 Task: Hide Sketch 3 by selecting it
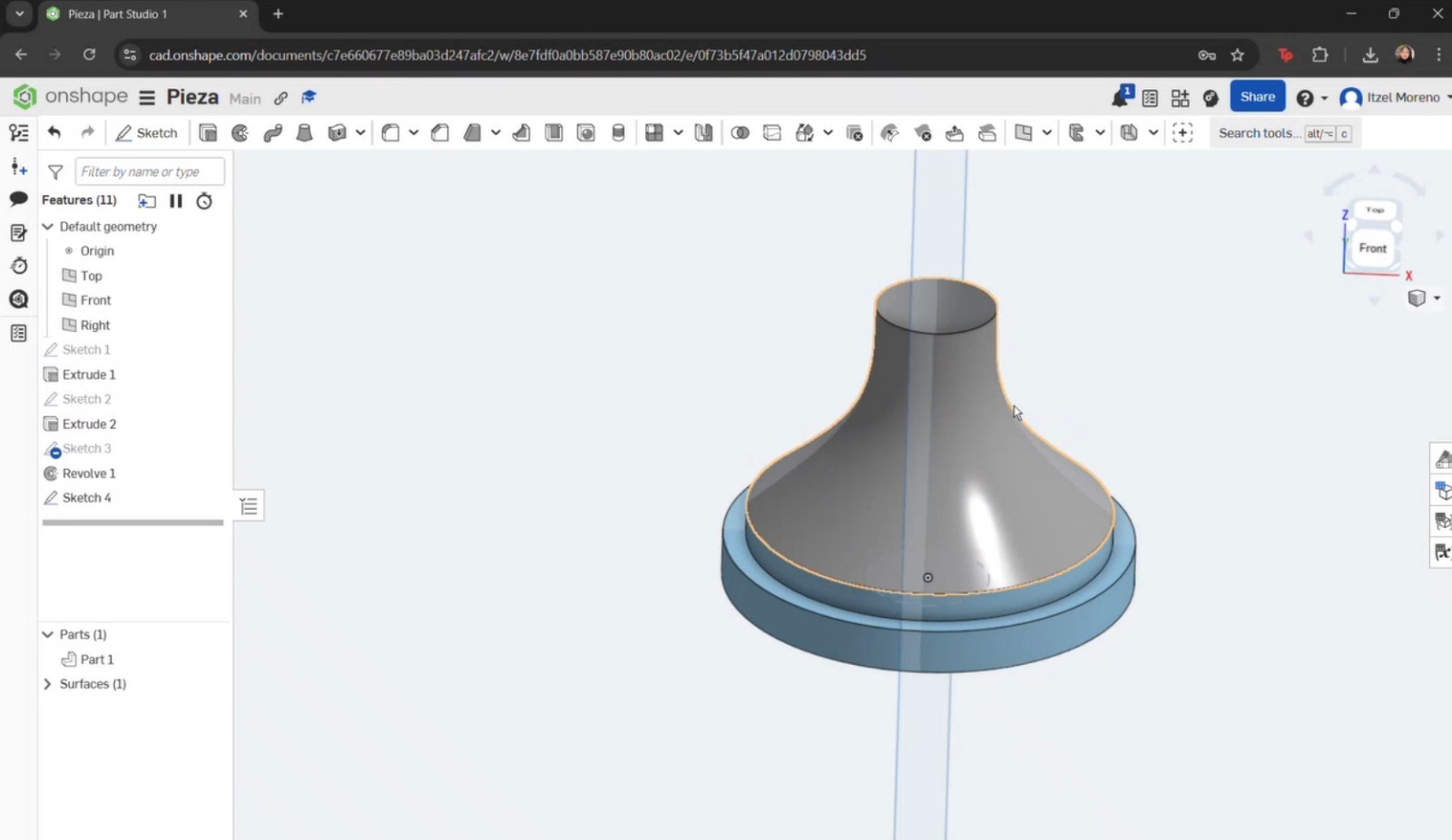coord(86,448)
